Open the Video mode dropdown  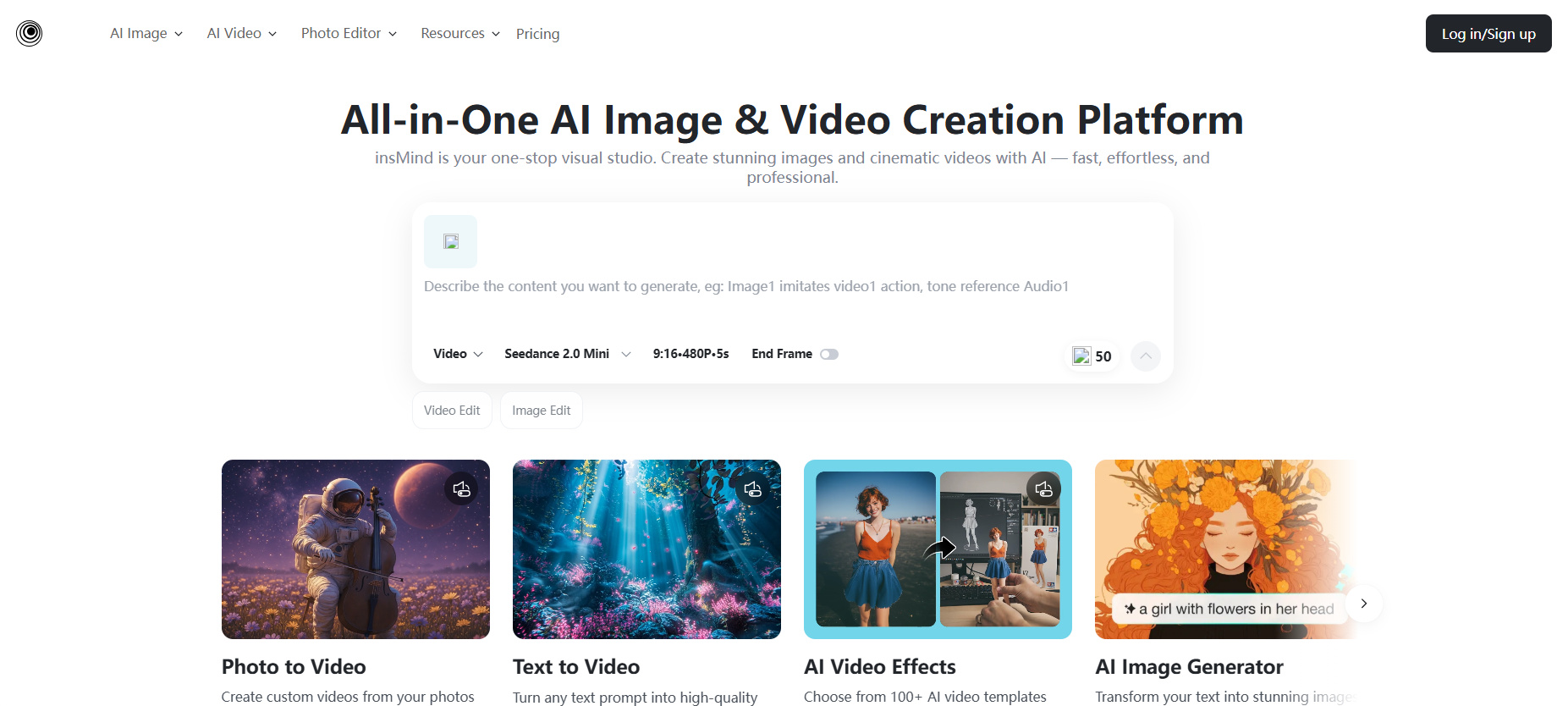coord(458,354)
